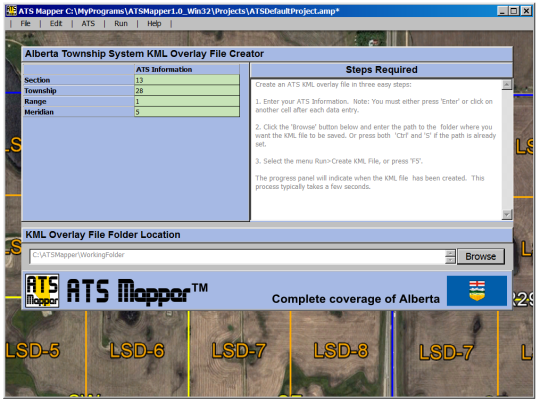Open the Edit menu
Viewport: 540px width, 403px height.
(56, 24)
